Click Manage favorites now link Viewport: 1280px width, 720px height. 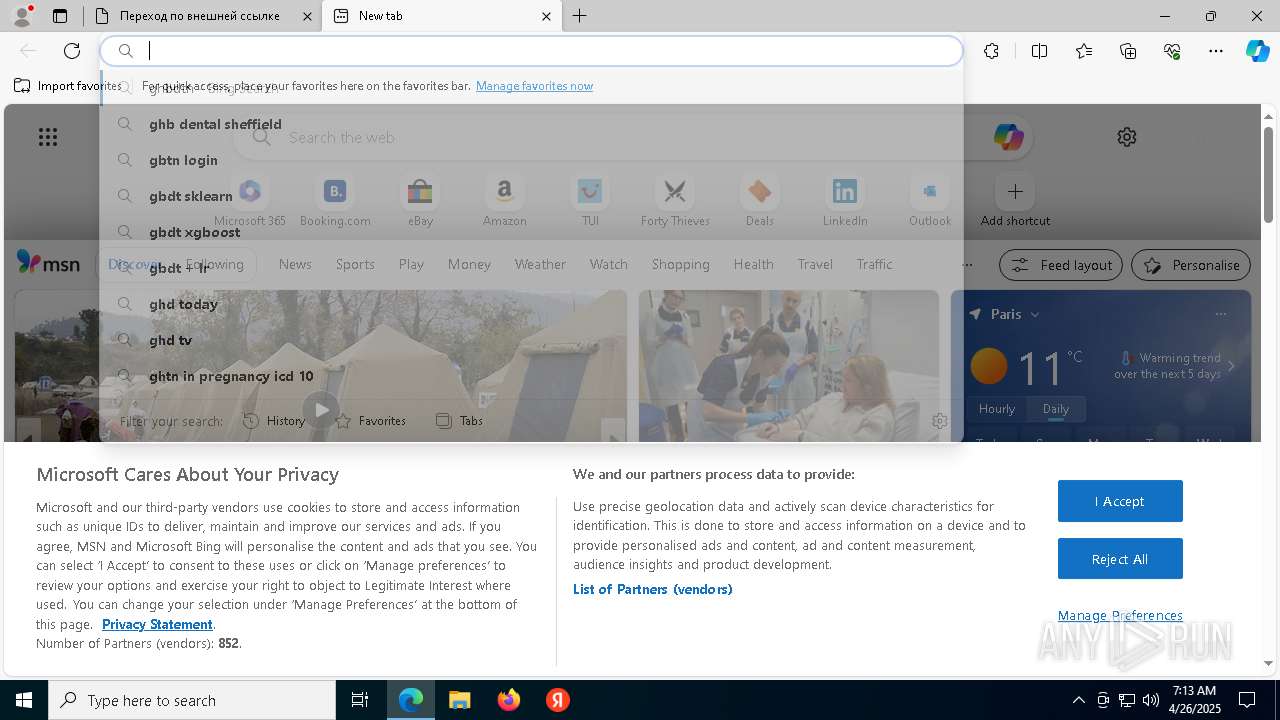534,86
